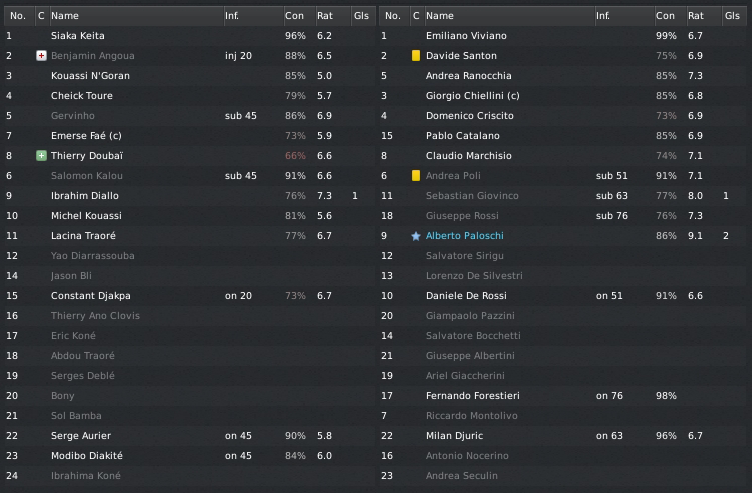The image size is (752, 493).
Task: Select substitute Daniele De Rossi
Action: coord(466,296)
